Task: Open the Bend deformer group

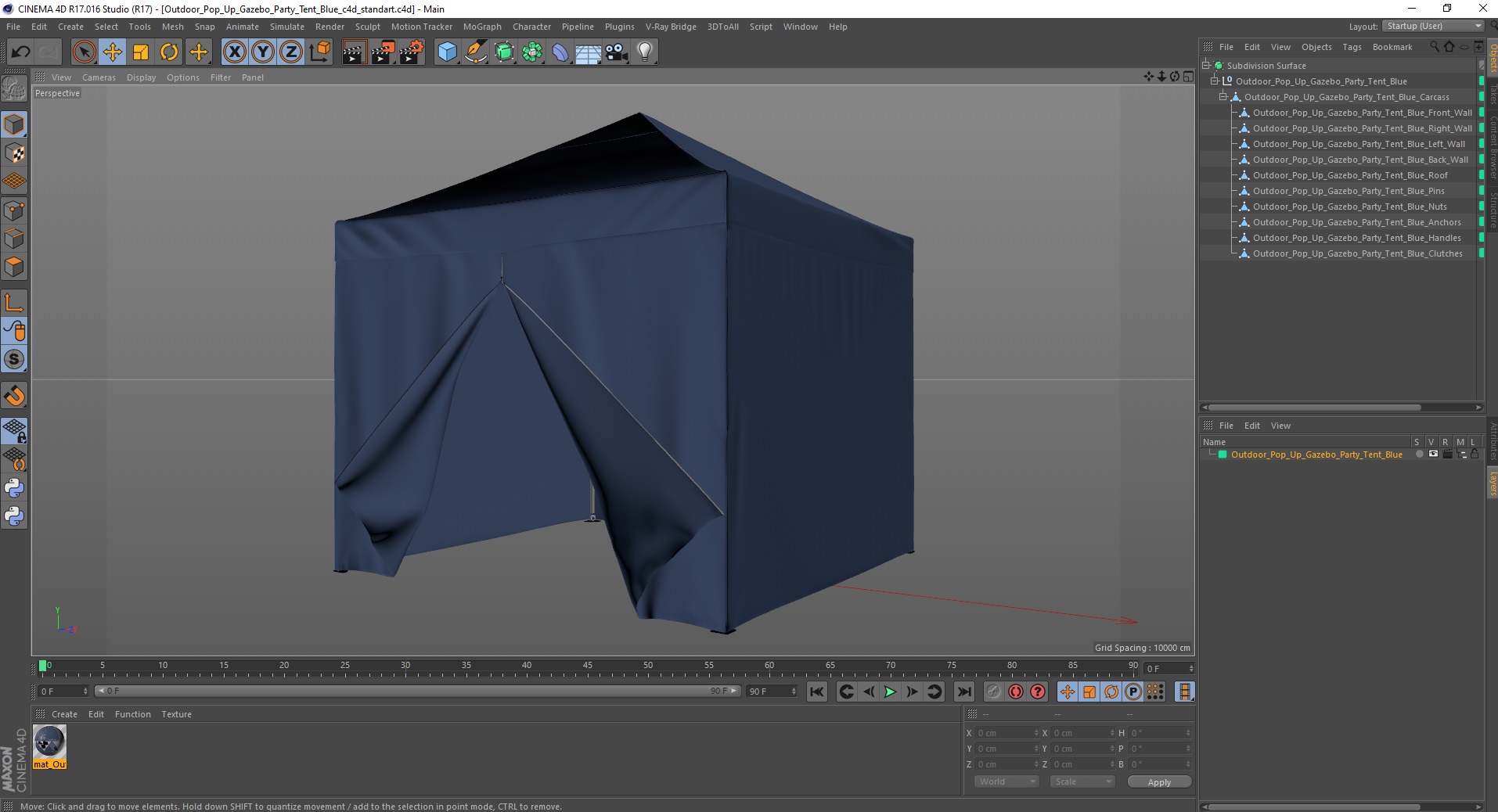Action: 560,52
